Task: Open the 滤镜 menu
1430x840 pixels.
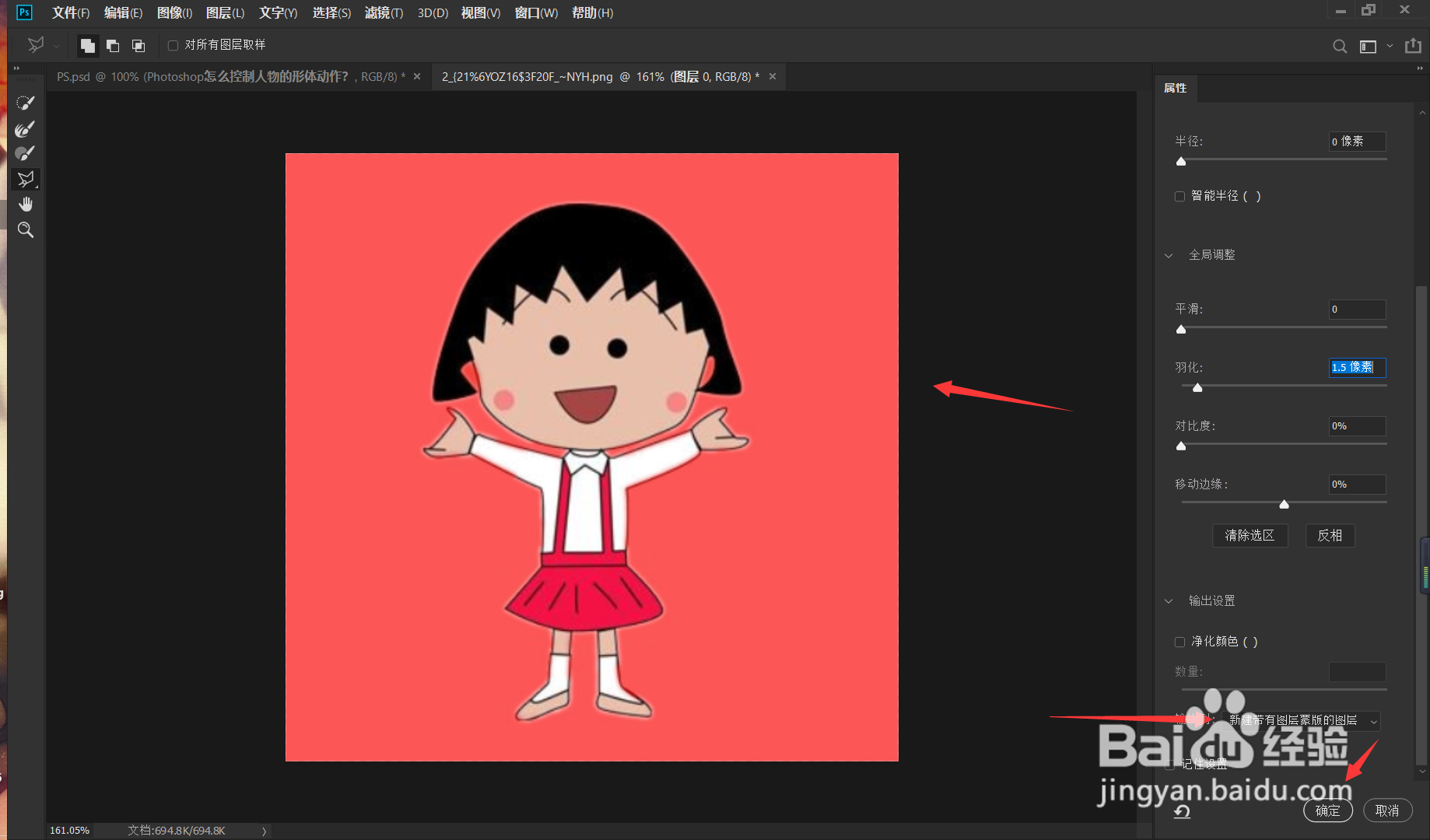Action: [x=384, y=12]
